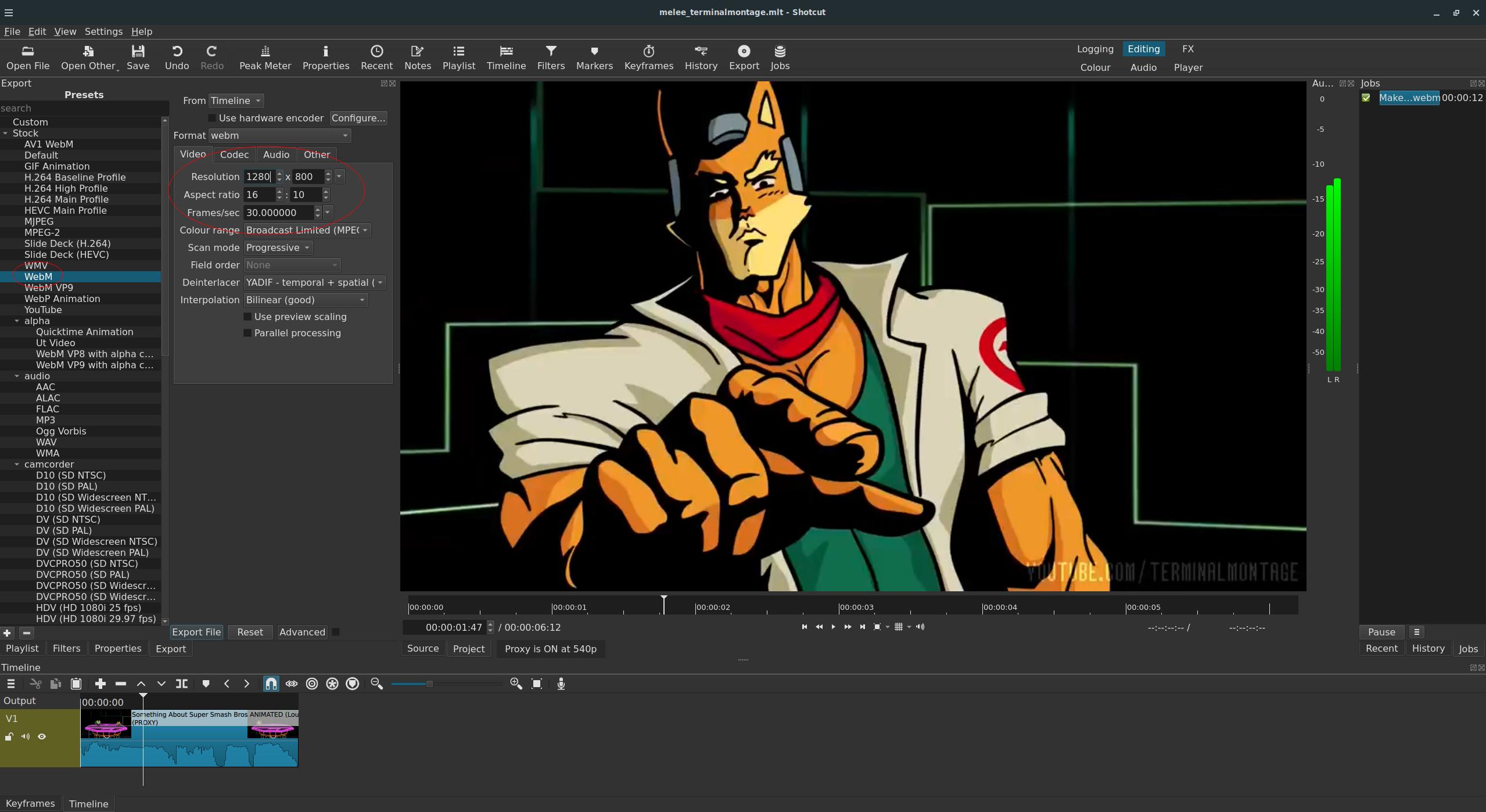Open the timeline hamburger menu
The height and width of the screenshot is (812, 1486).
point(10,684)
